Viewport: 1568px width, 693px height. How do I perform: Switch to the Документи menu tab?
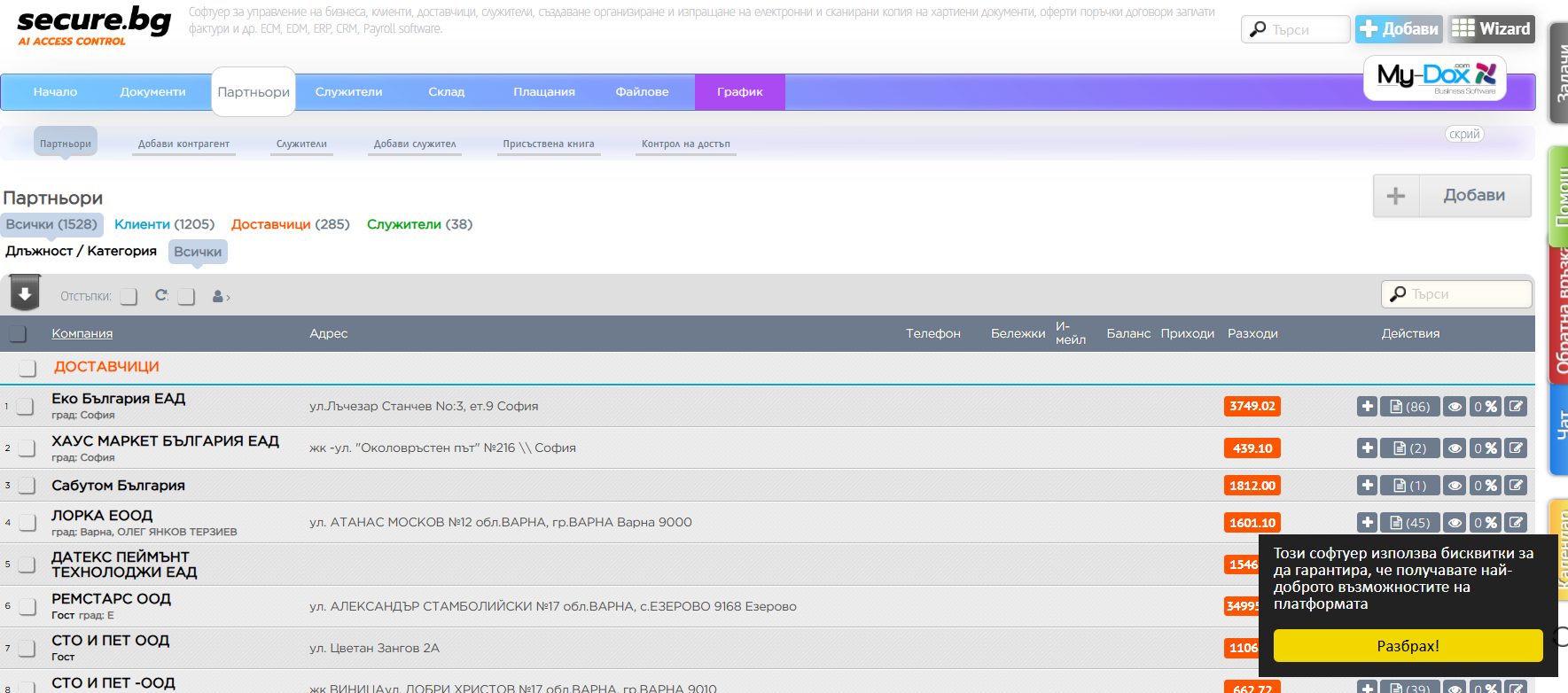click(x=152, y=92)
